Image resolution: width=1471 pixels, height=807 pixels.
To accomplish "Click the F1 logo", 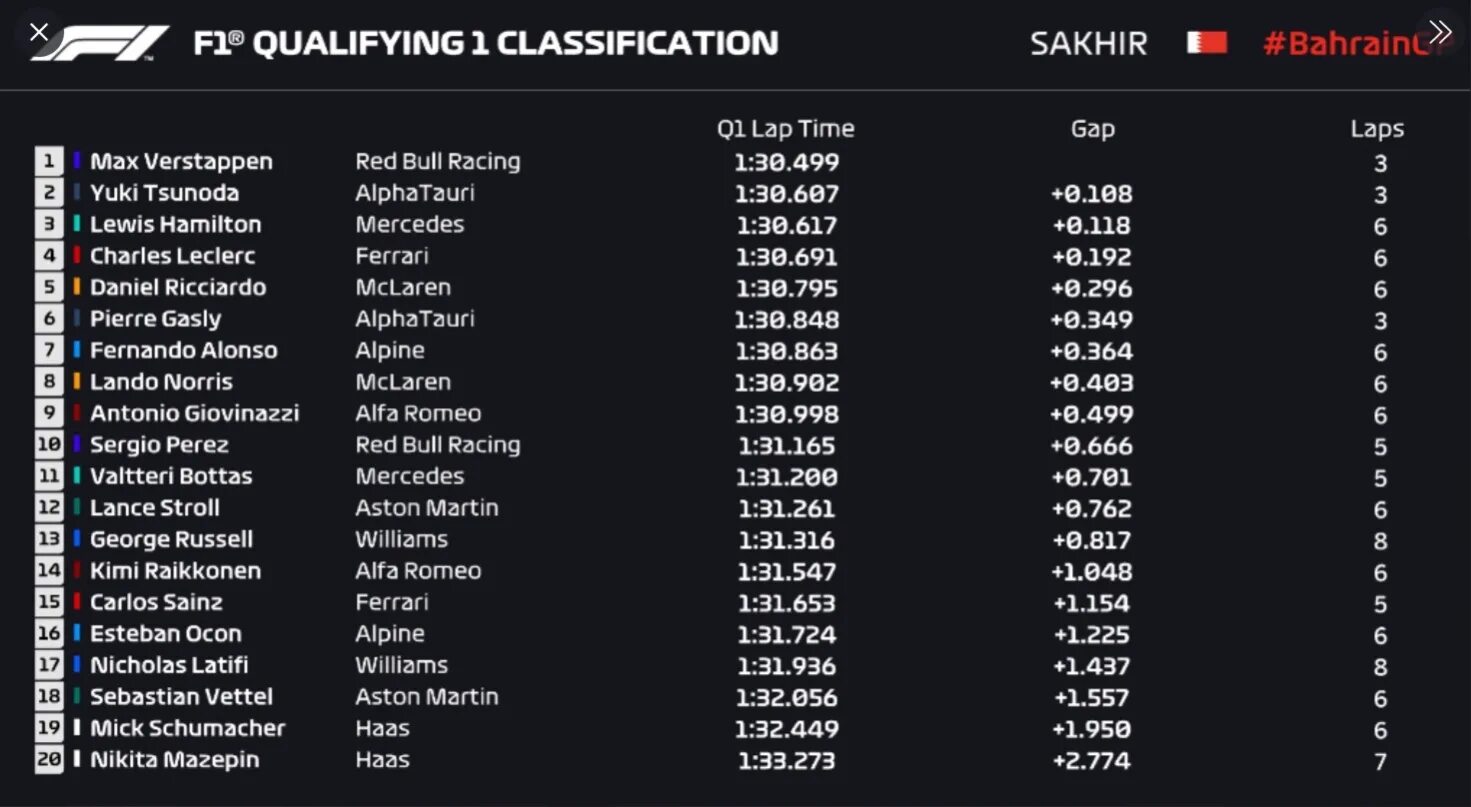I will 100,43.
